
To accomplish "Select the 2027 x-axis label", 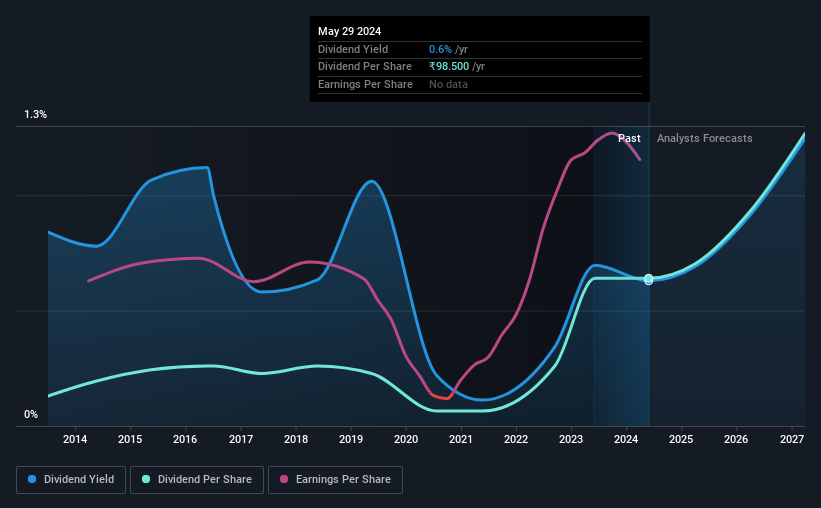I will coord(792,439).
